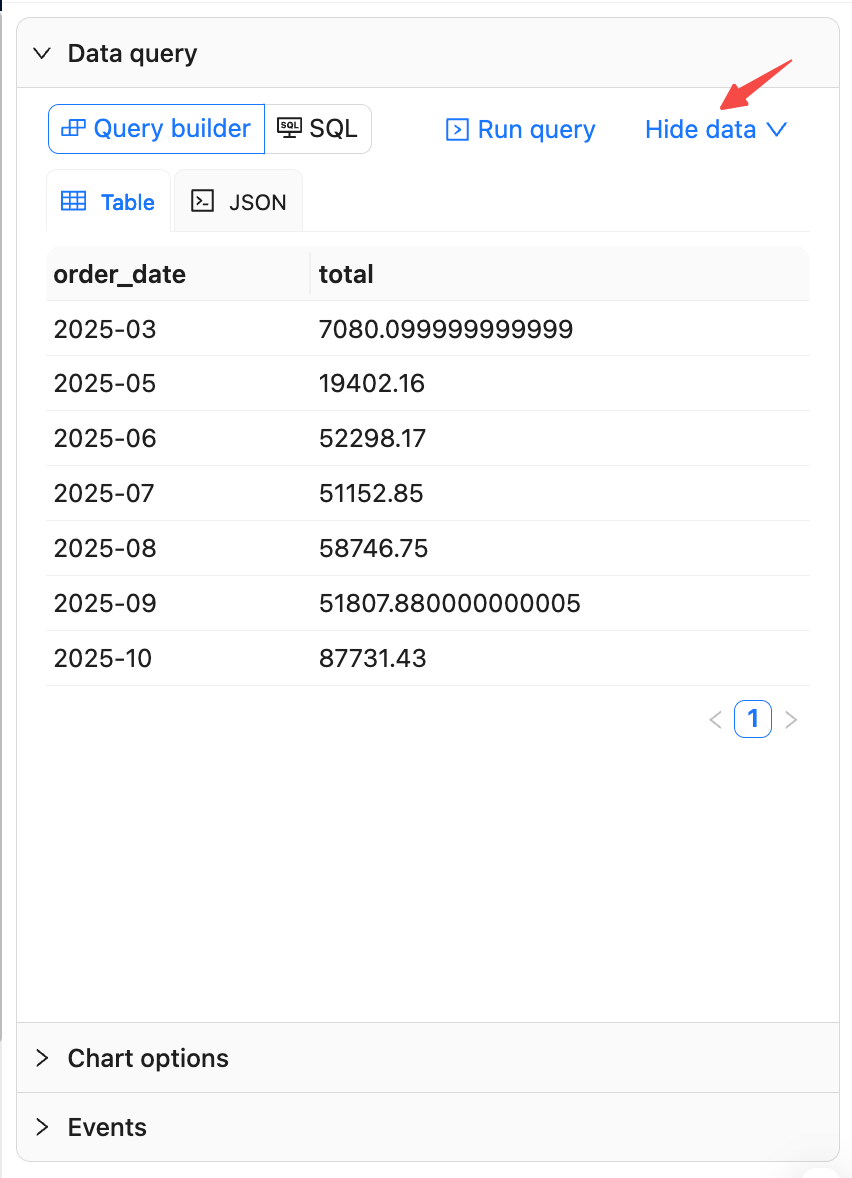
Task: Switch to the Table tab
Action: pyautogui.click(x=107, y=201)
